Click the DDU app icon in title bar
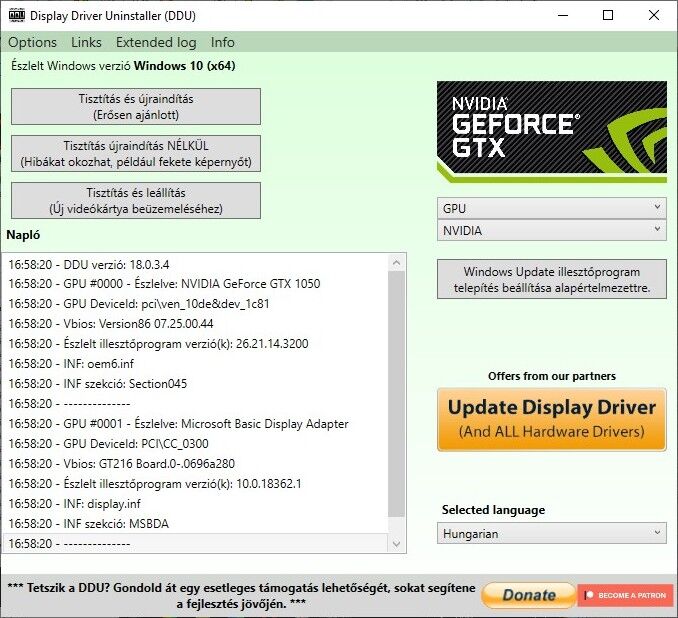This screenshot has height=618, width=678. pyautogui.click(x=16, y=16)
